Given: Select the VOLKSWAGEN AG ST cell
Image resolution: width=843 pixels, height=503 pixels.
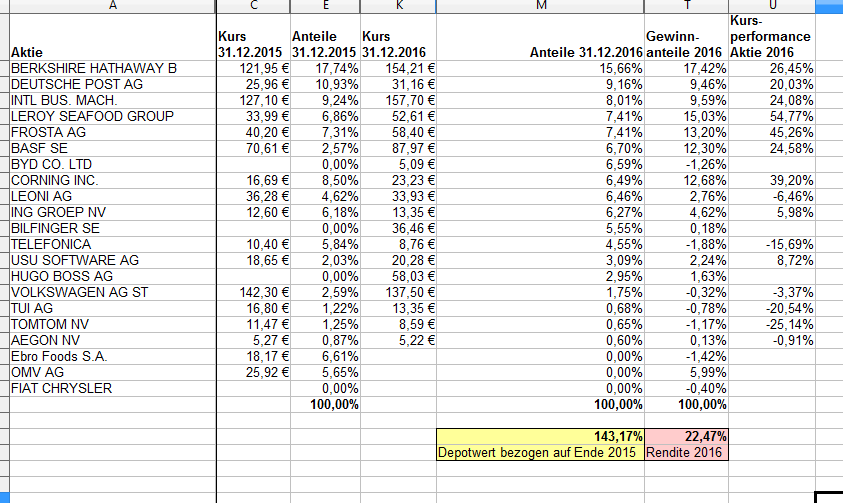Looking at the screenshot, I should point(112,292).
